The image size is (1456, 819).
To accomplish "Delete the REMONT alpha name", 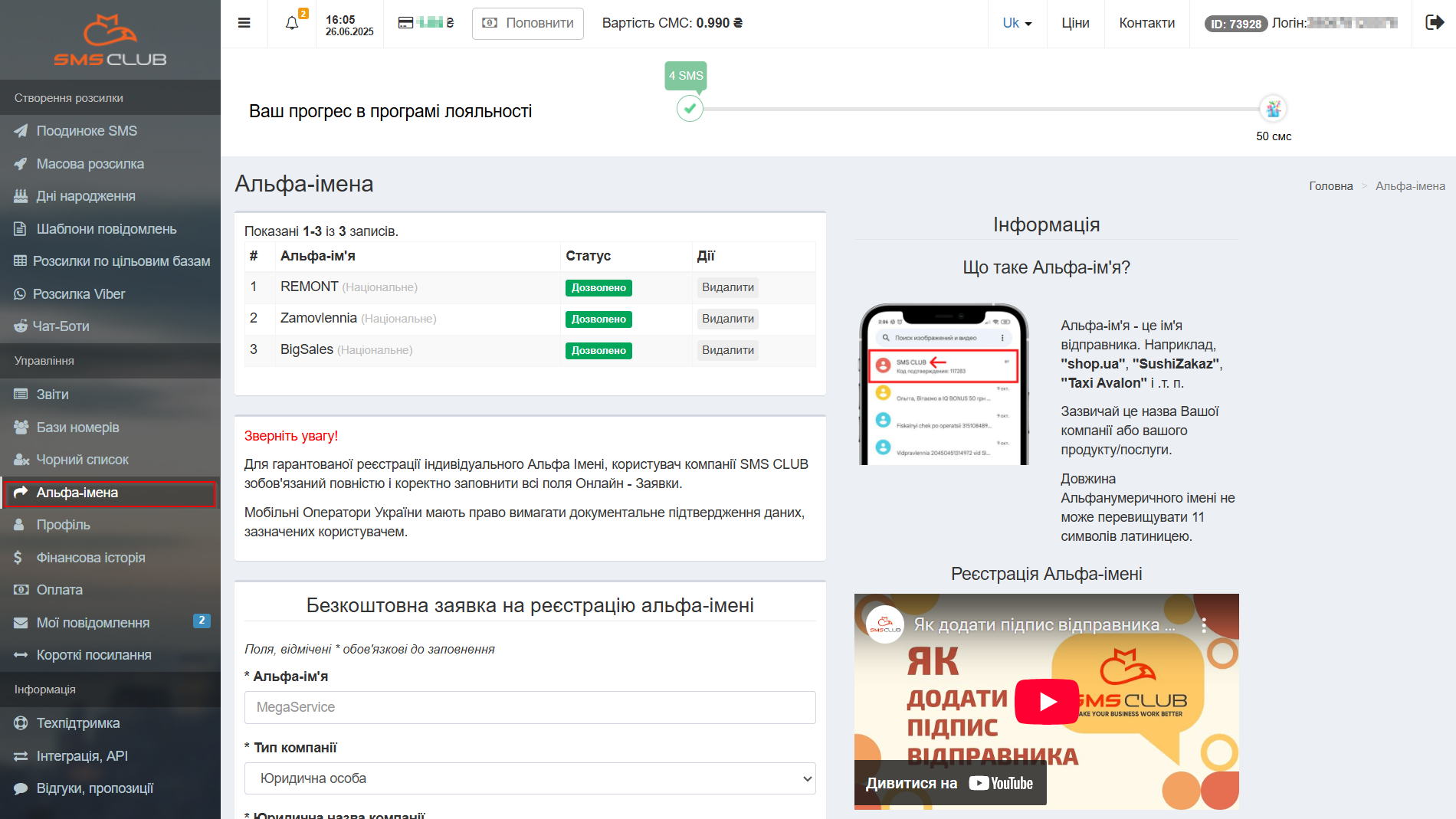I will [728, 287].
